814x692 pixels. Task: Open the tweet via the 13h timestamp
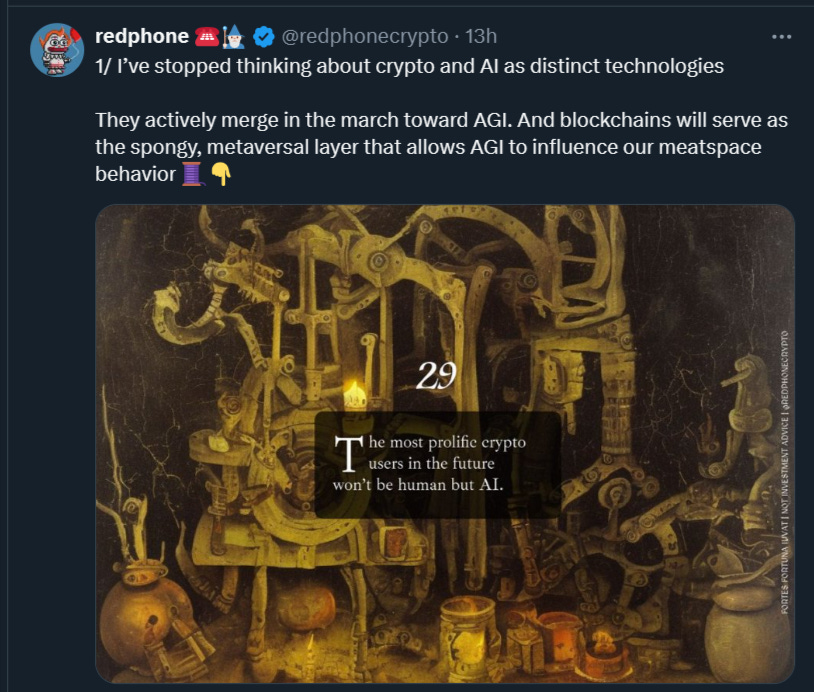pyautogui.click(x=481, y=36)
